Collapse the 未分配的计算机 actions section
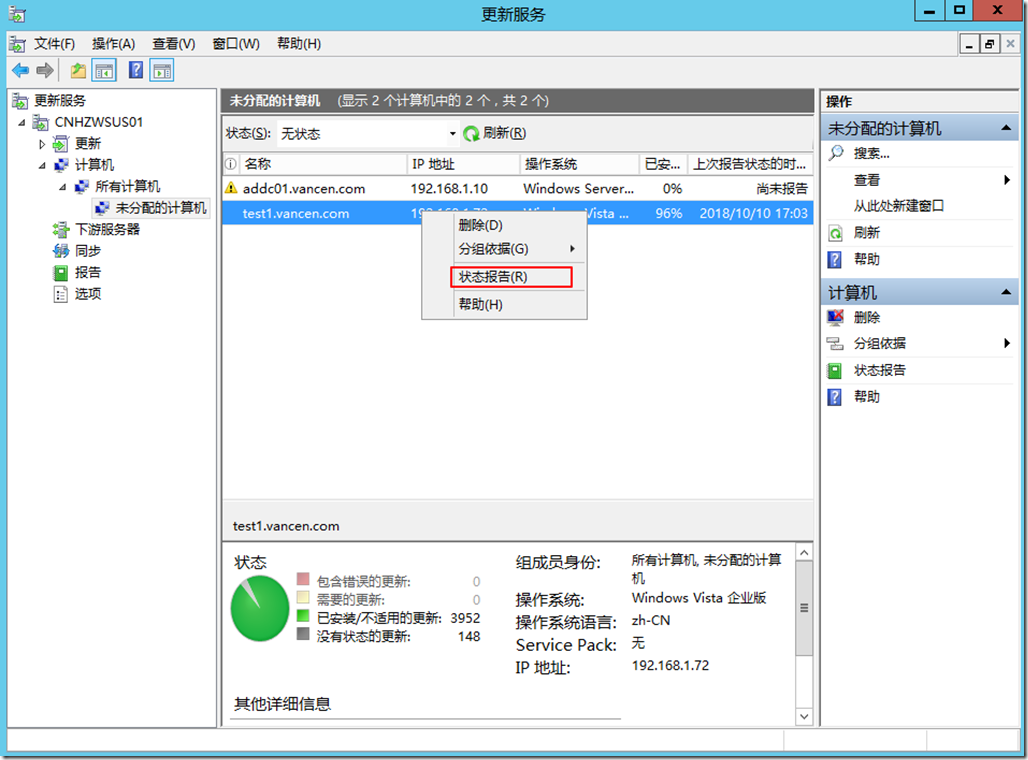Screen dimensions: 1028x760 [x=1006, y=129]
